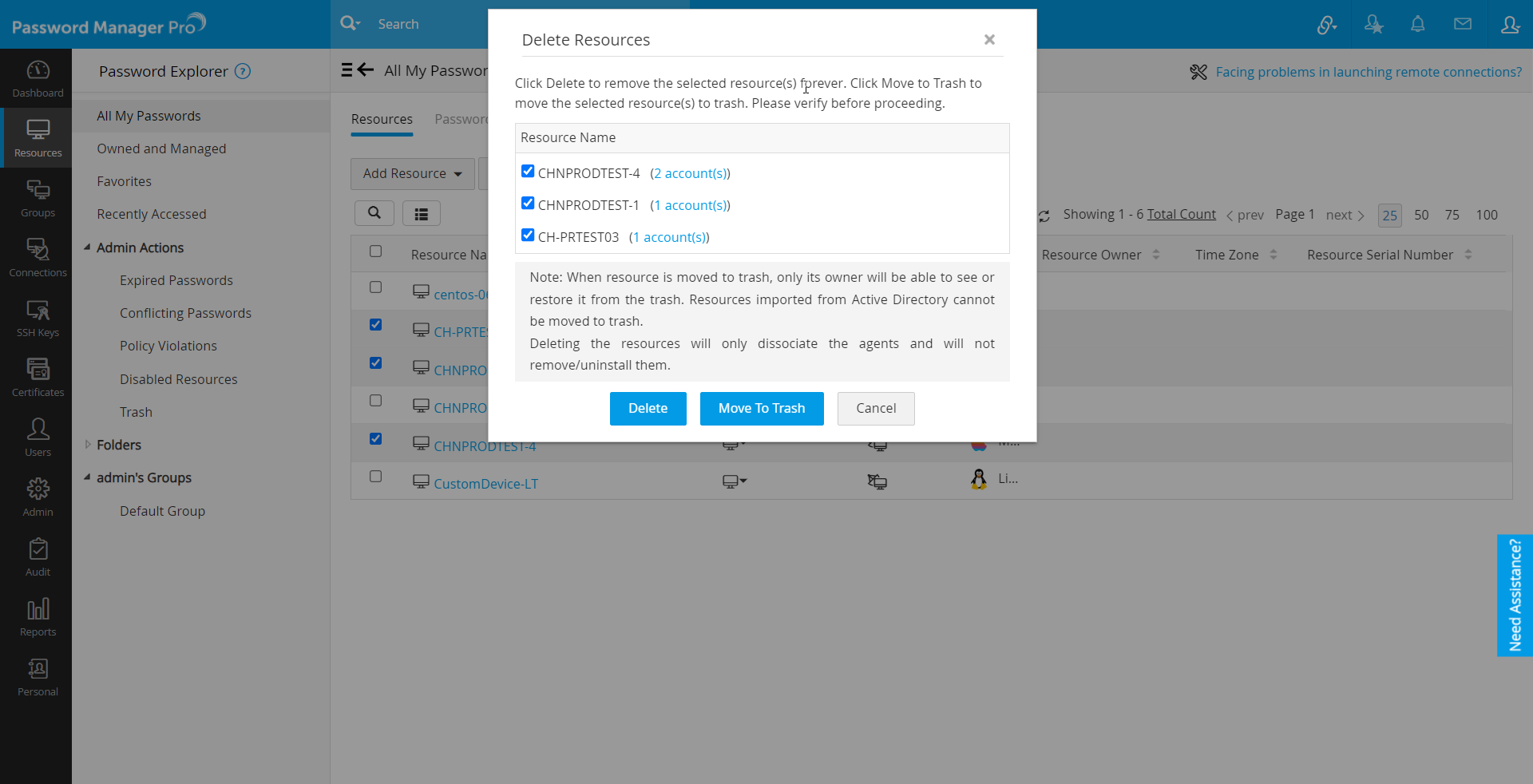Click the remote connection icon in header
Viewport: 1533px width, 784px height.
tap(1326, 25)
